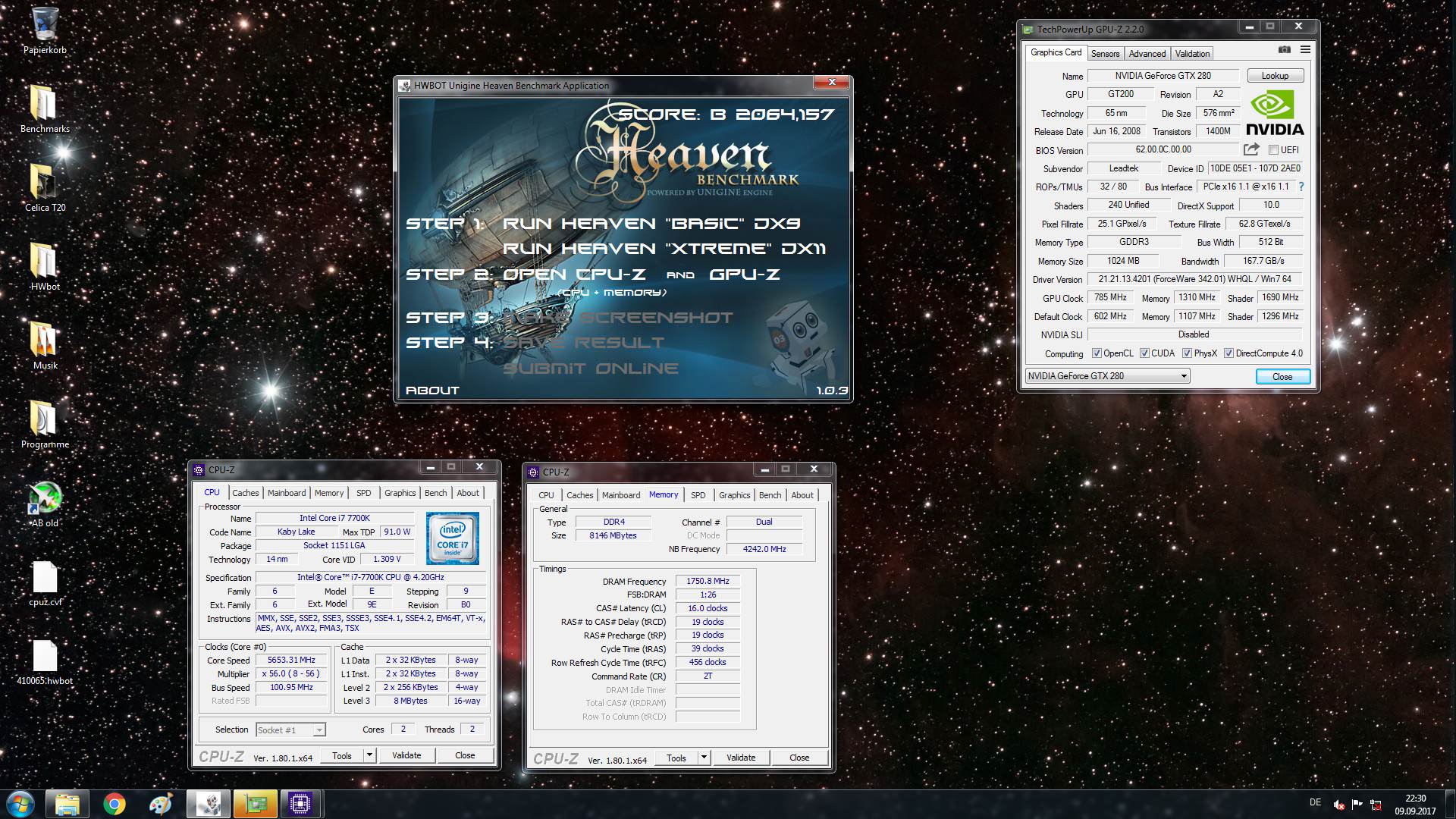Toggle the PhysX checkbox in GPU-Z
The height and width of the screenshot is (819, 1456).
pos(1187,353)
